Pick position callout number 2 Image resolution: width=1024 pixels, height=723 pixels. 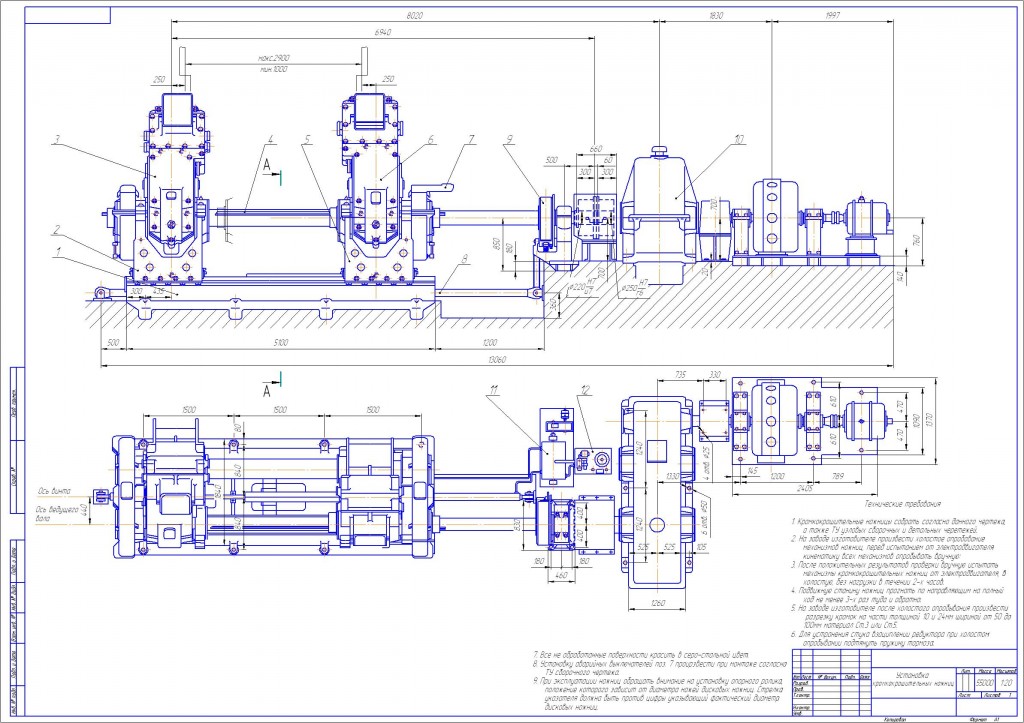[57, 229]
